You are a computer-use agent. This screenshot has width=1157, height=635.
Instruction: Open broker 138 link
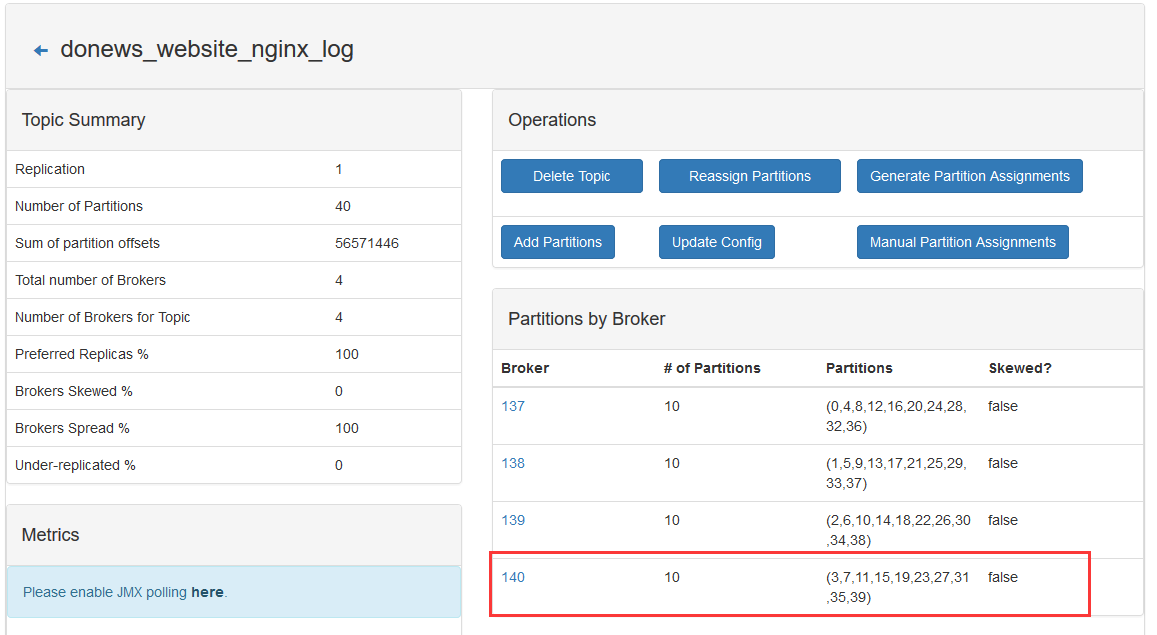(x=513, y=463)
